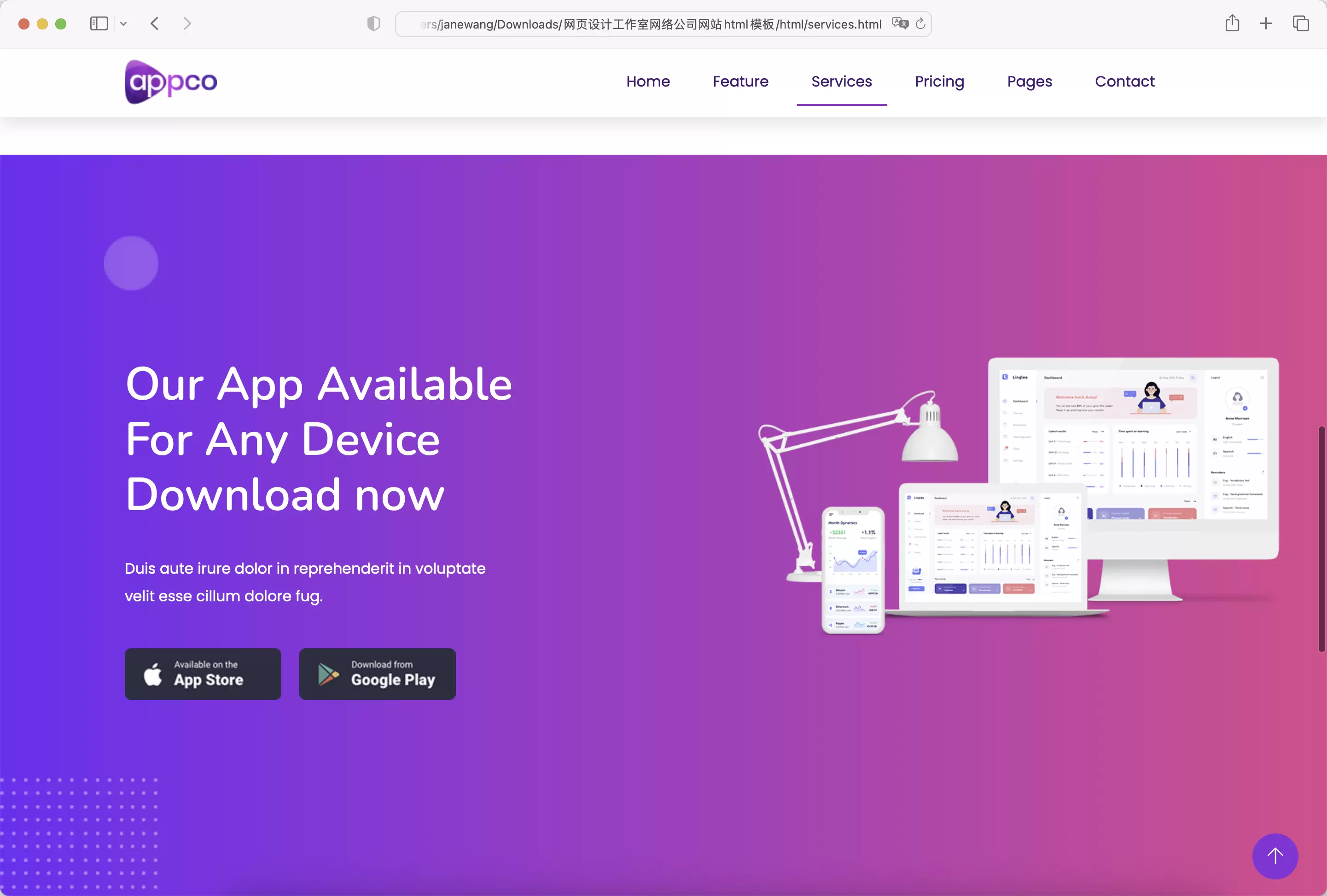Click the Contact navigation link
Image resolution: width=1327 pixels, height=896 pixels.
coord(1124,81)
